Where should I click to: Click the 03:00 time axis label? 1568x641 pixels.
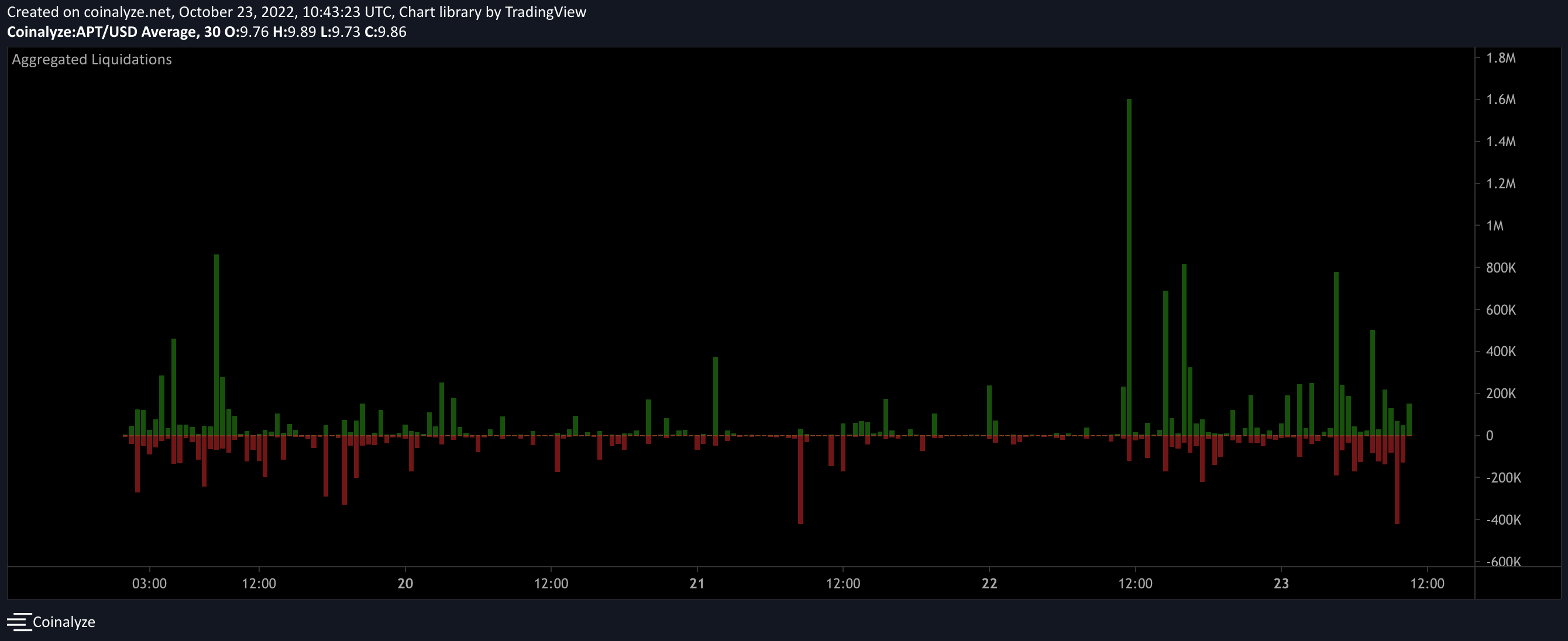click(149, 584)
